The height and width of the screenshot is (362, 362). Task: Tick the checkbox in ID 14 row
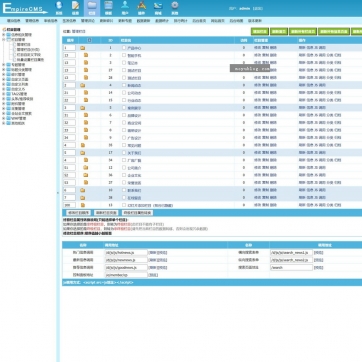point(124,93)
